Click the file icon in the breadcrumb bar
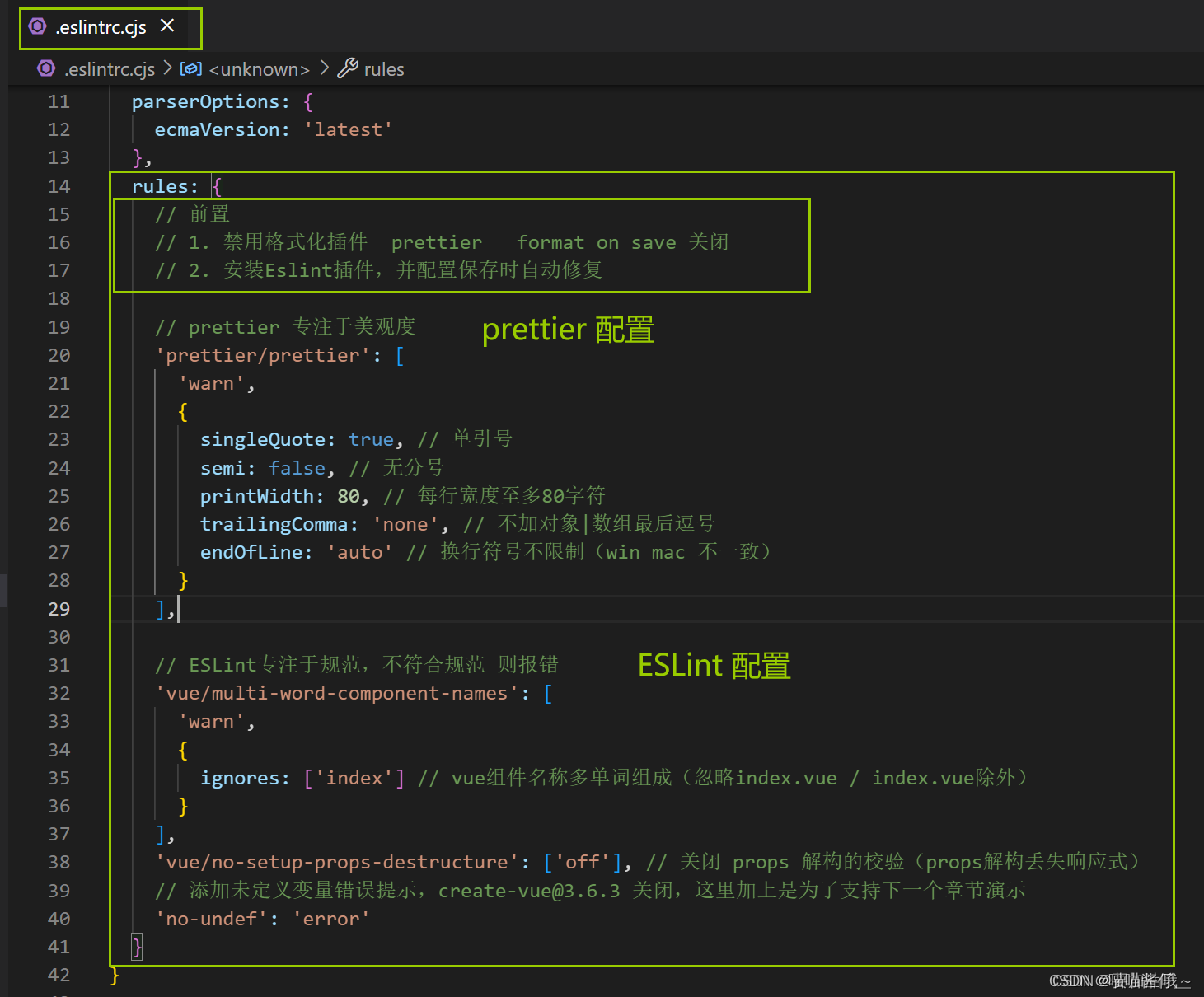The image size is (1204, 997). 46,68
